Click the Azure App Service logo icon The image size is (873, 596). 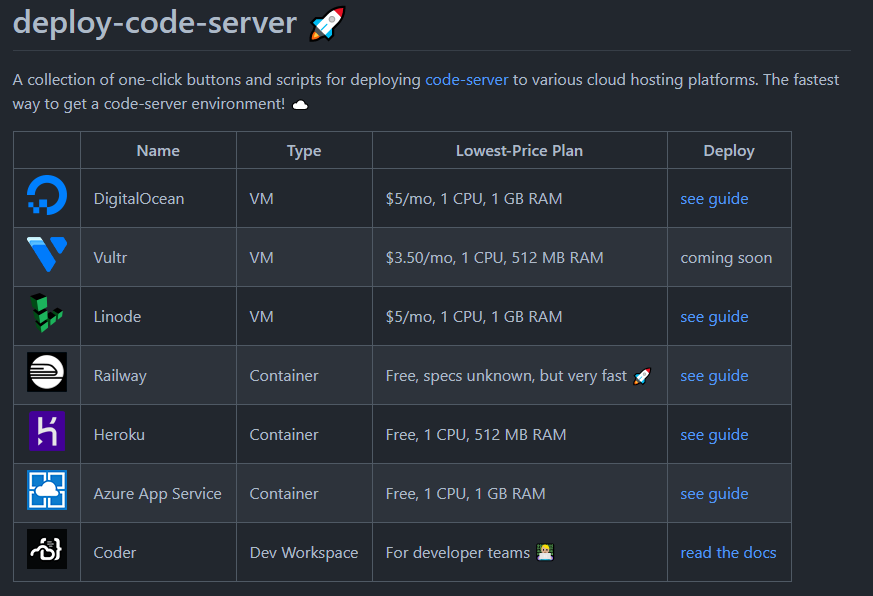coord(47,490)
